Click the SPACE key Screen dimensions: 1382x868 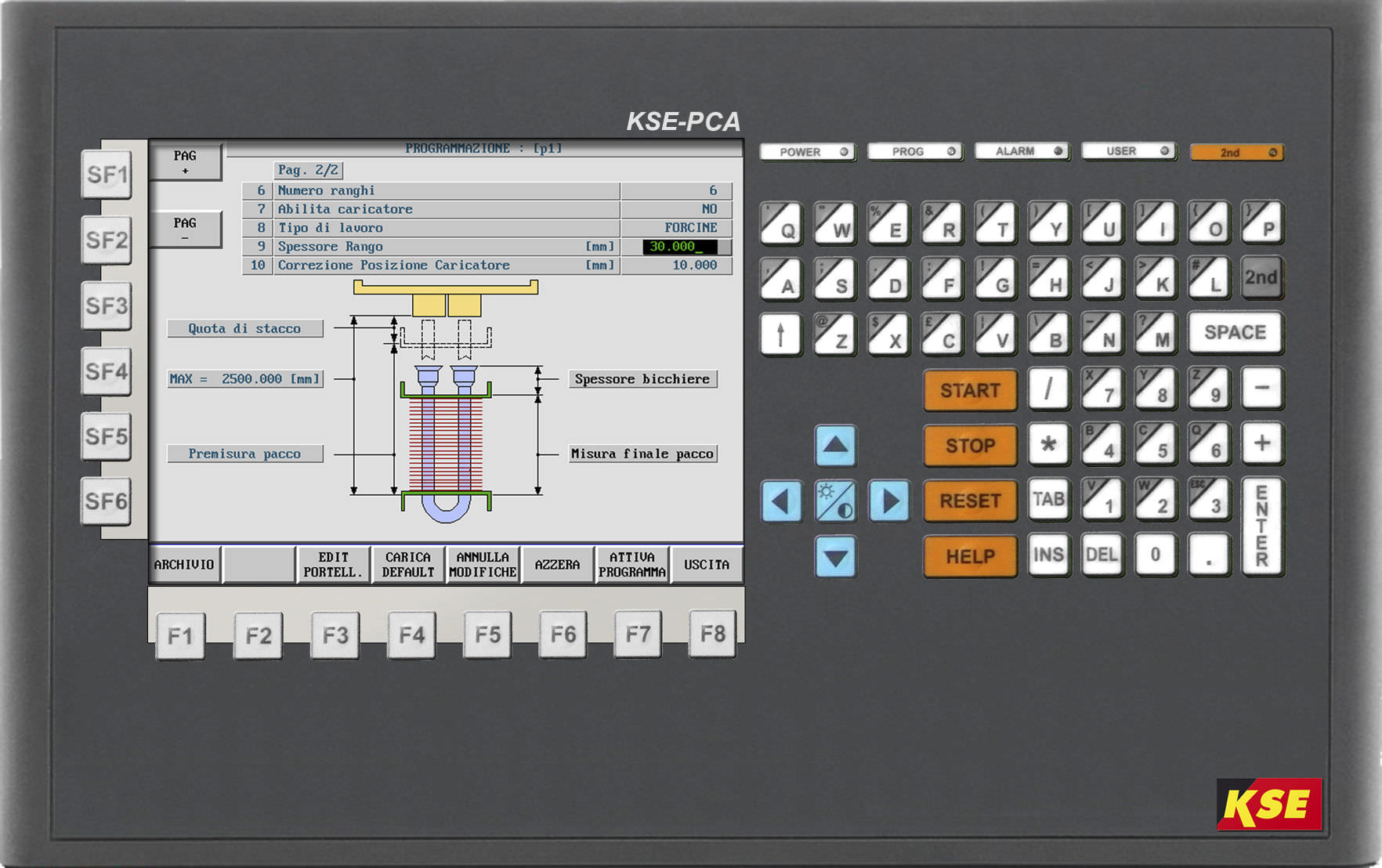1235,333
